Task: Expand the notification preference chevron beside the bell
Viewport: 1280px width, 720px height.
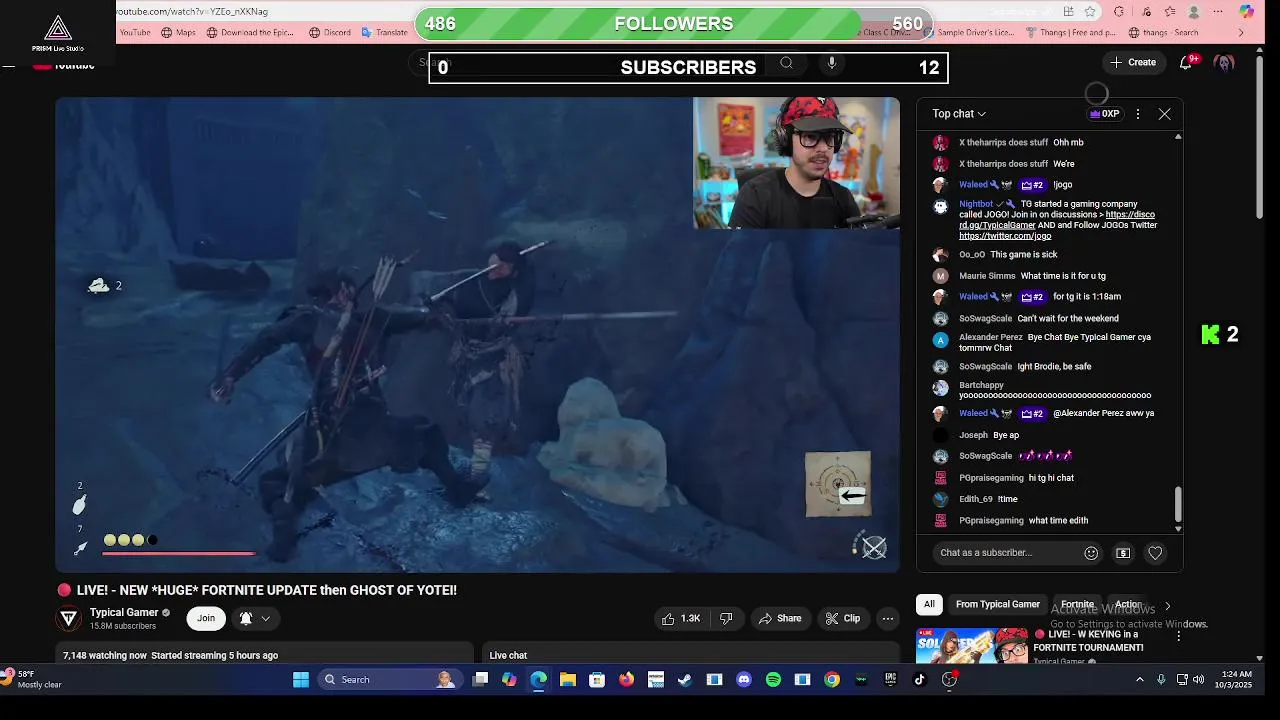Action: coord(265,618)
